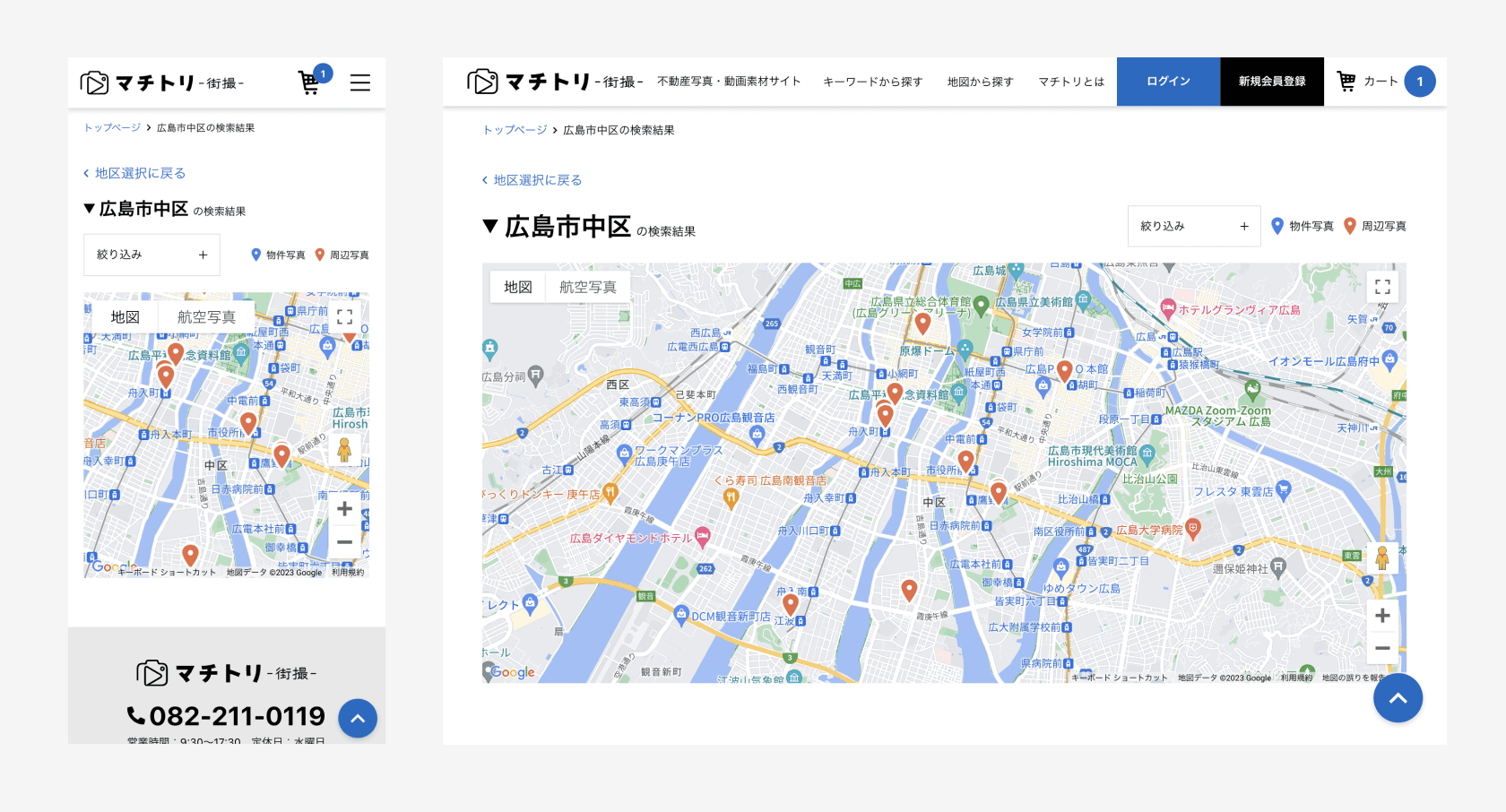Click イオンモール広島府中 marker
The image size is (1506, 812).
(x=1390, y=360)
